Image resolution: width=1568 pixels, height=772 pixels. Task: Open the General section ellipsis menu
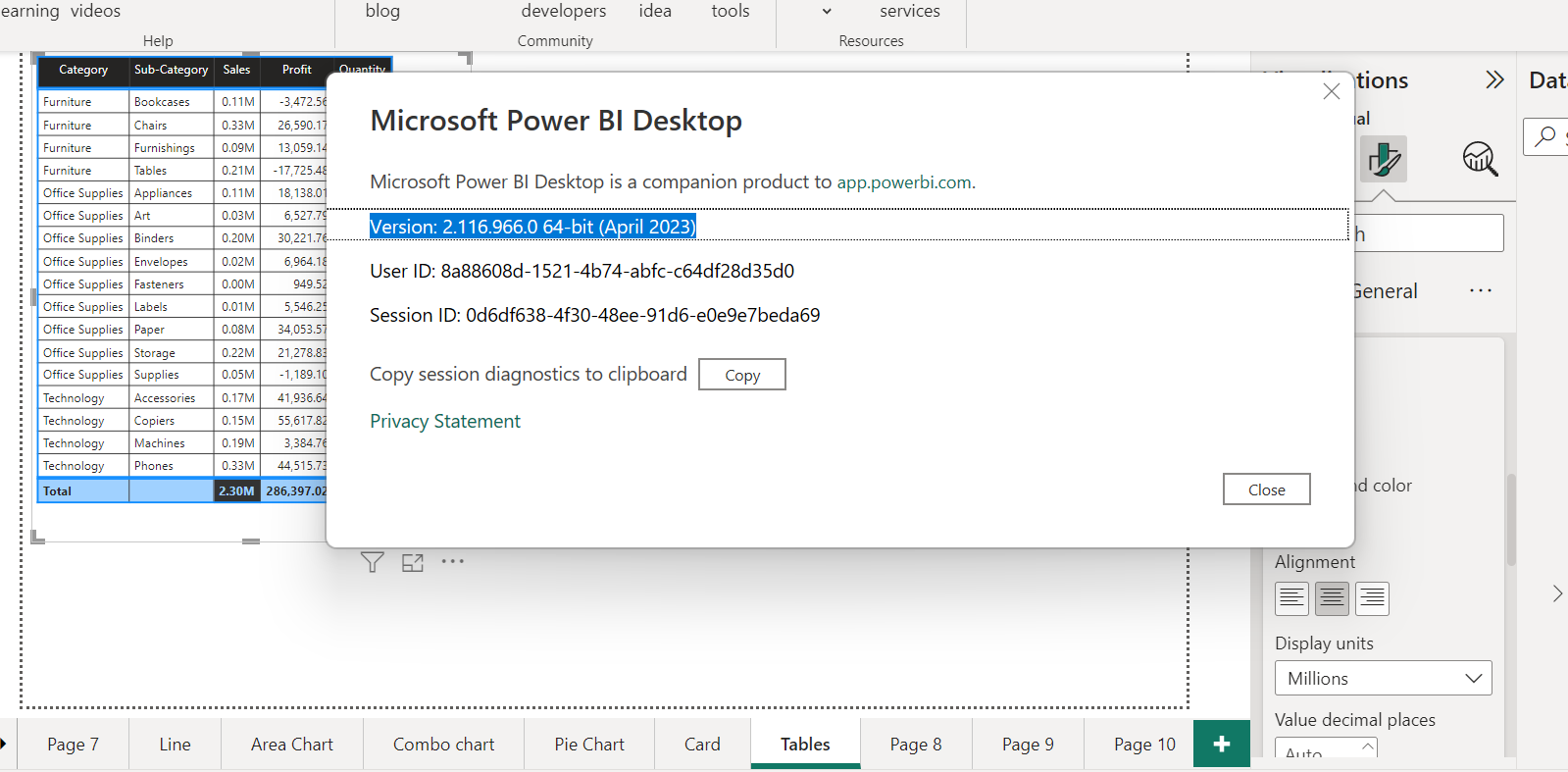point(1481,291)
